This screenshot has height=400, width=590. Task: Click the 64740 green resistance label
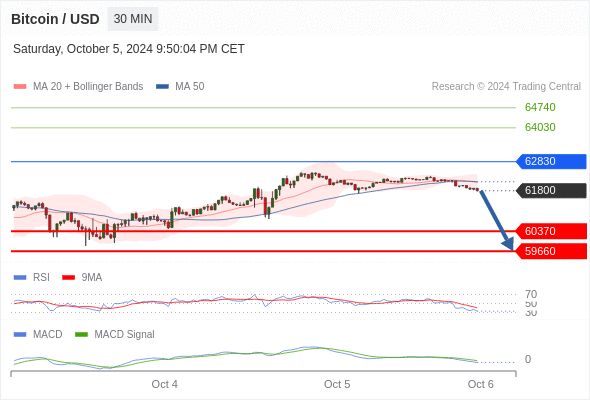coord(540,107)
